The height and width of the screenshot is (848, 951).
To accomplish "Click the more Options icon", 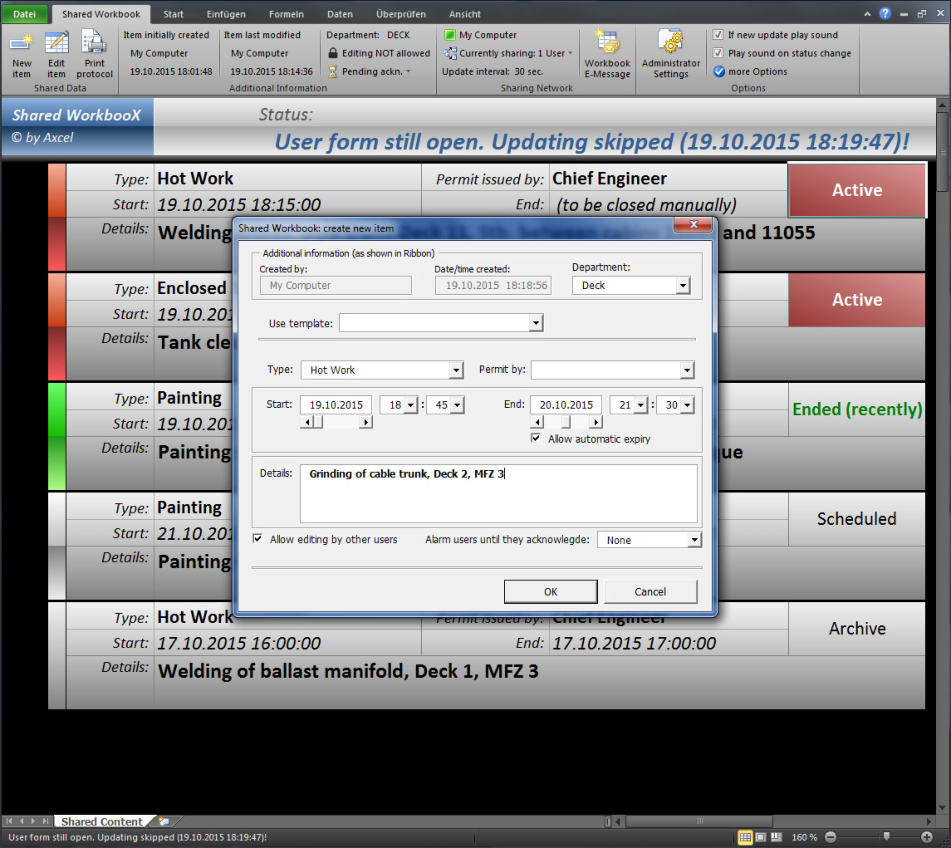I will [719, 72].
